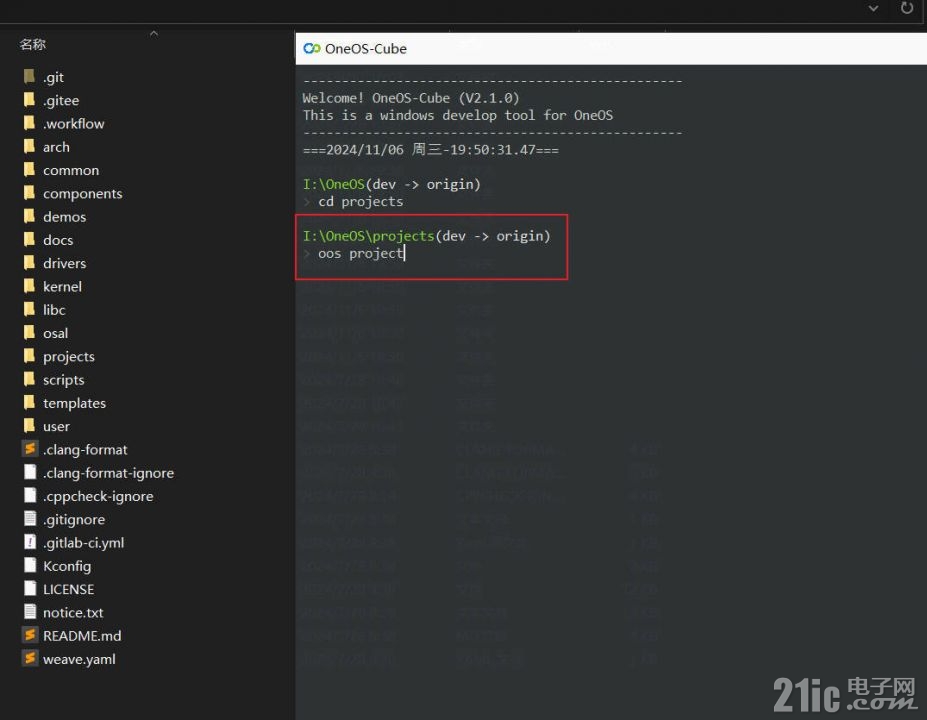Select the .gitignore file name
The width and height of the screenshot is (927, 720).
pos(74,520)
